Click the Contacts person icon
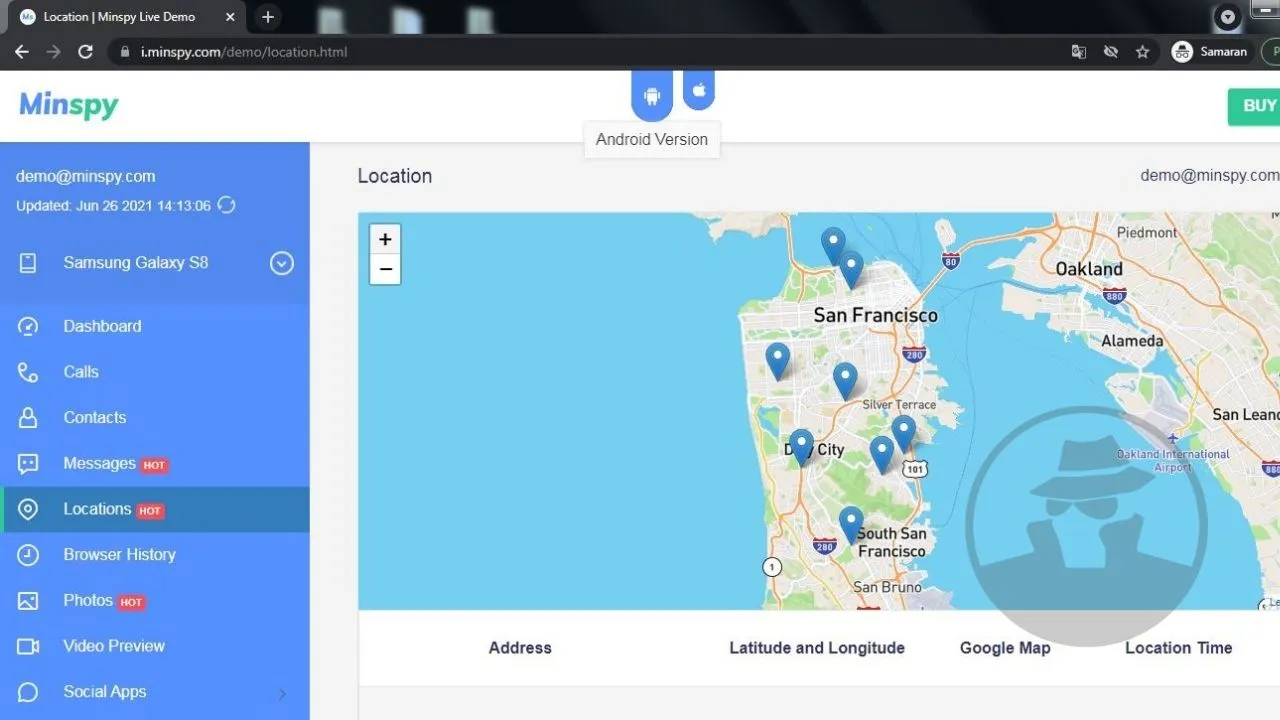This screenshot has height=720, width=1280. tap(28, 418)
